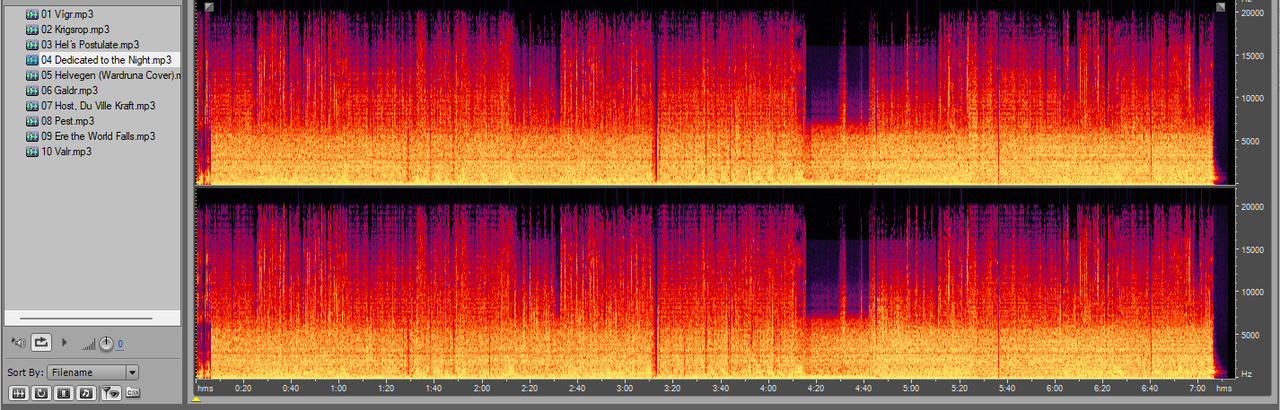Toggle Loop Play button in file panel
This screenshot has height=410, width=1280.
pos(41,342)
